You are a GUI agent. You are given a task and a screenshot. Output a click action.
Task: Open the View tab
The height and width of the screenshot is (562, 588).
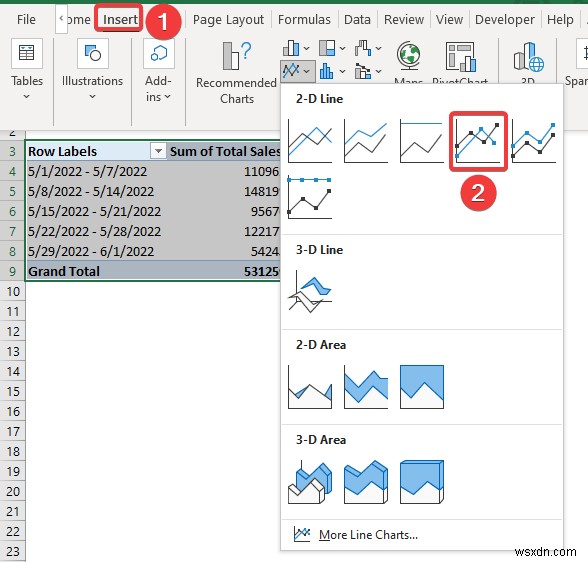tap(449, 19)
